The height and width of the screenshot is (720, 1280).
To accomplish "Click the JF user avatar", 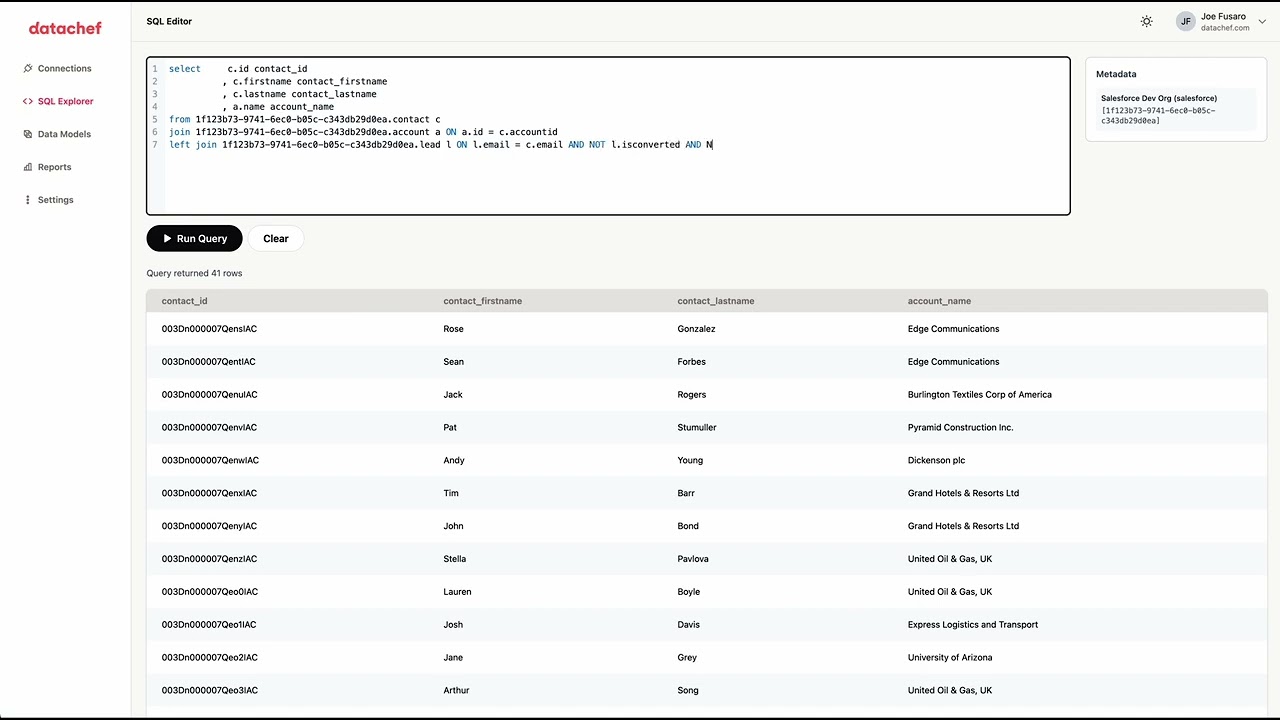I will click(x=1186, y=21).
